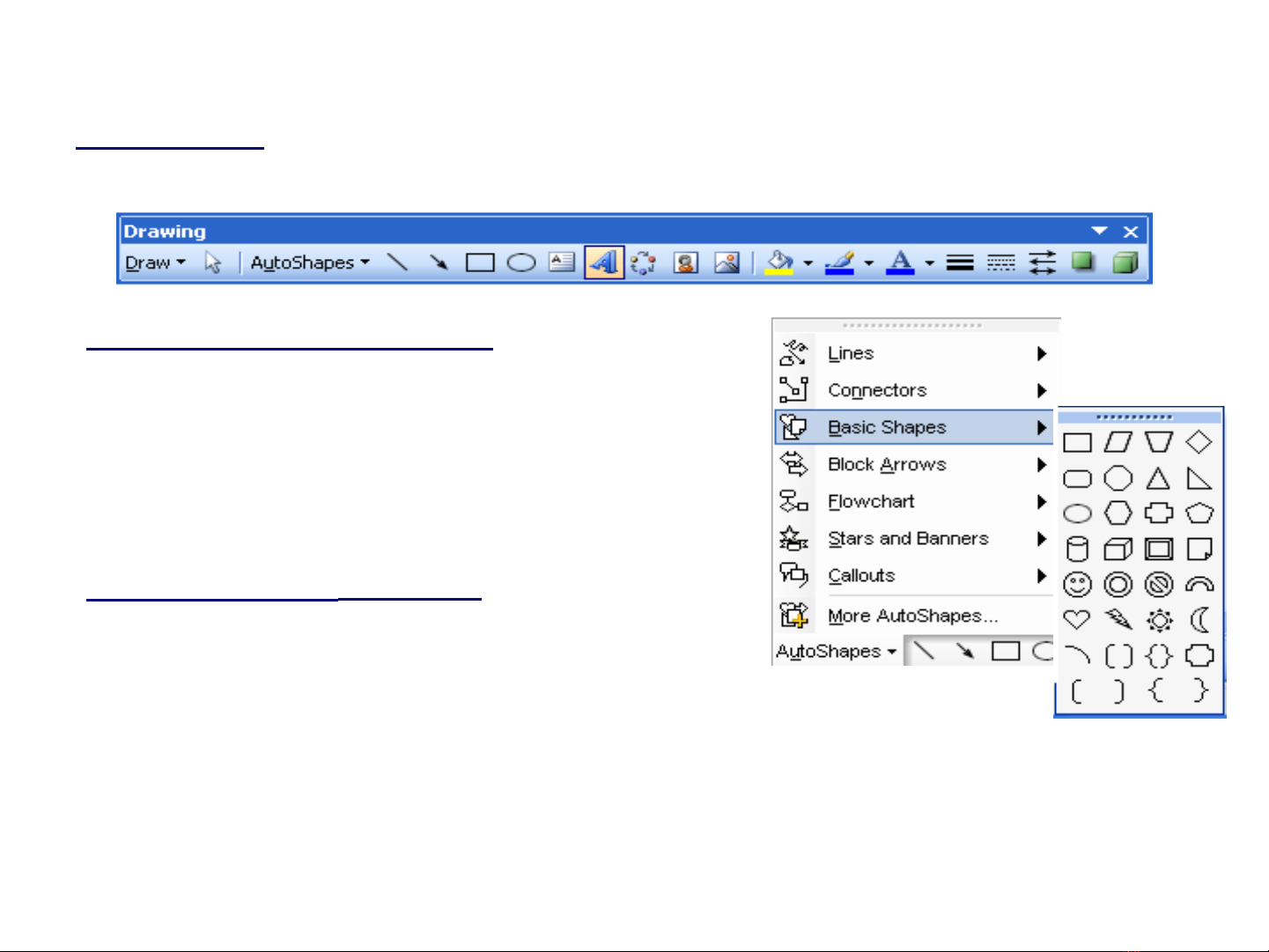
Task: Open the Arrow Style options
Action: pyautogui.click(x=1043, y=262)
